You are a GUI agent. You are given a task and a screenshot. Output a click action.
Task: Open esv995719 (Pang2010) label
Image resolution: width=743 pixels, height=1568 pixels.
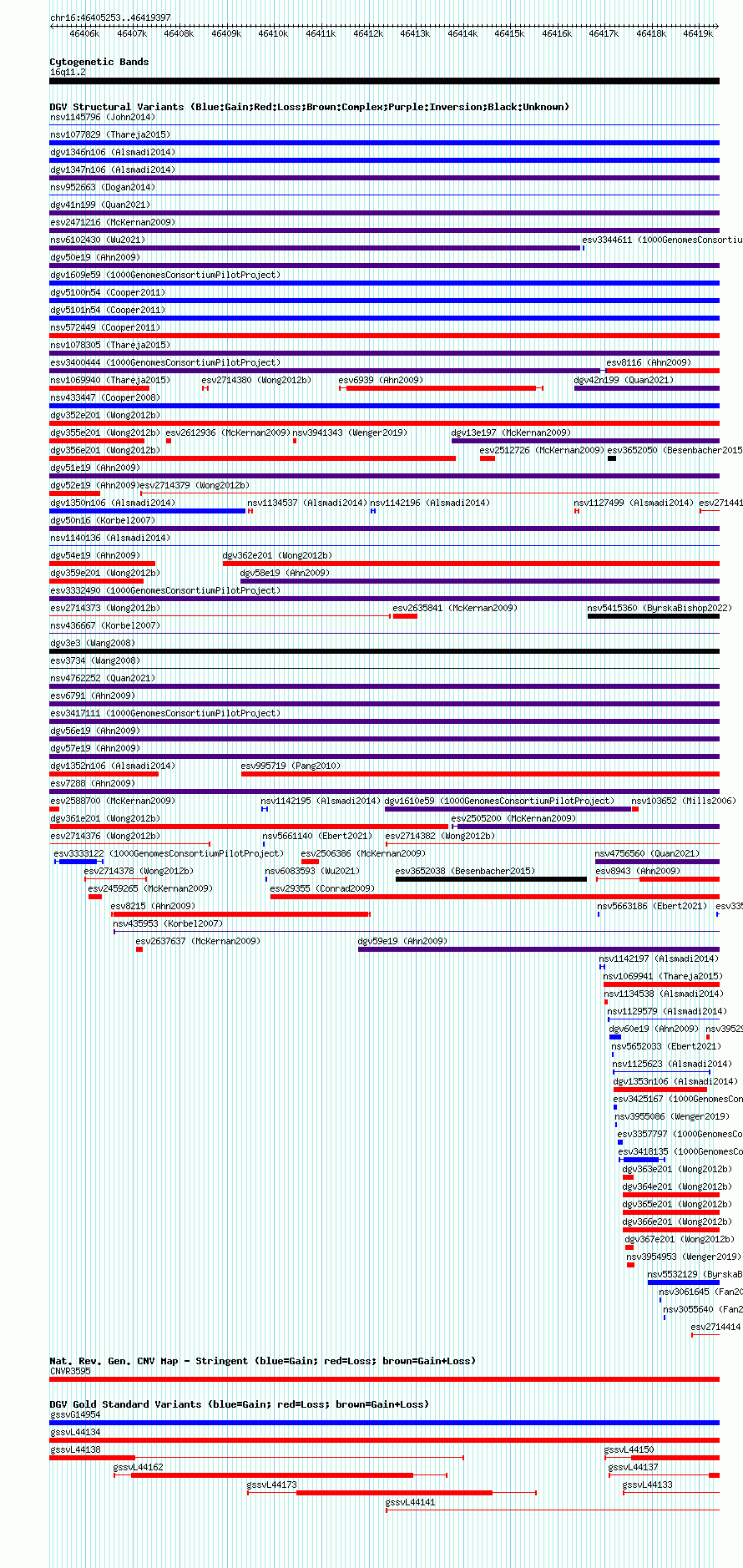(291, 766)
